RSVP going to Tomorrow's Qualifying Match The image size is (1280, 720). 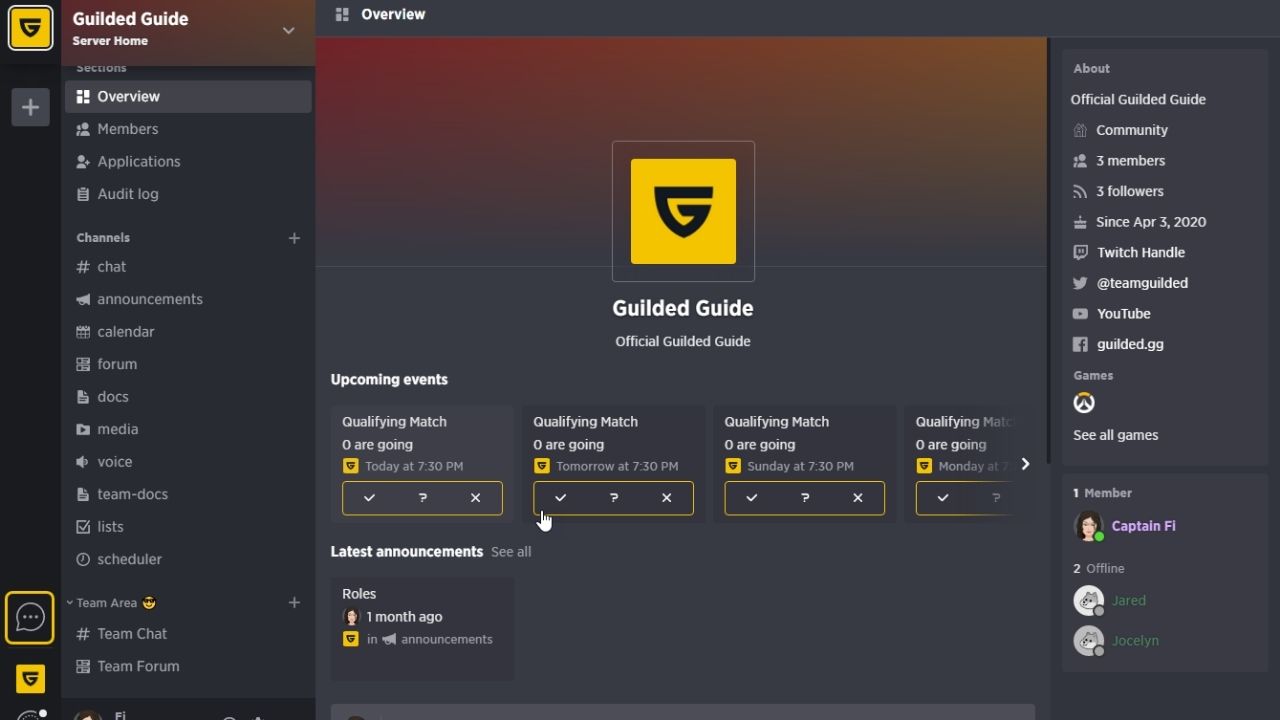(560, 498)
